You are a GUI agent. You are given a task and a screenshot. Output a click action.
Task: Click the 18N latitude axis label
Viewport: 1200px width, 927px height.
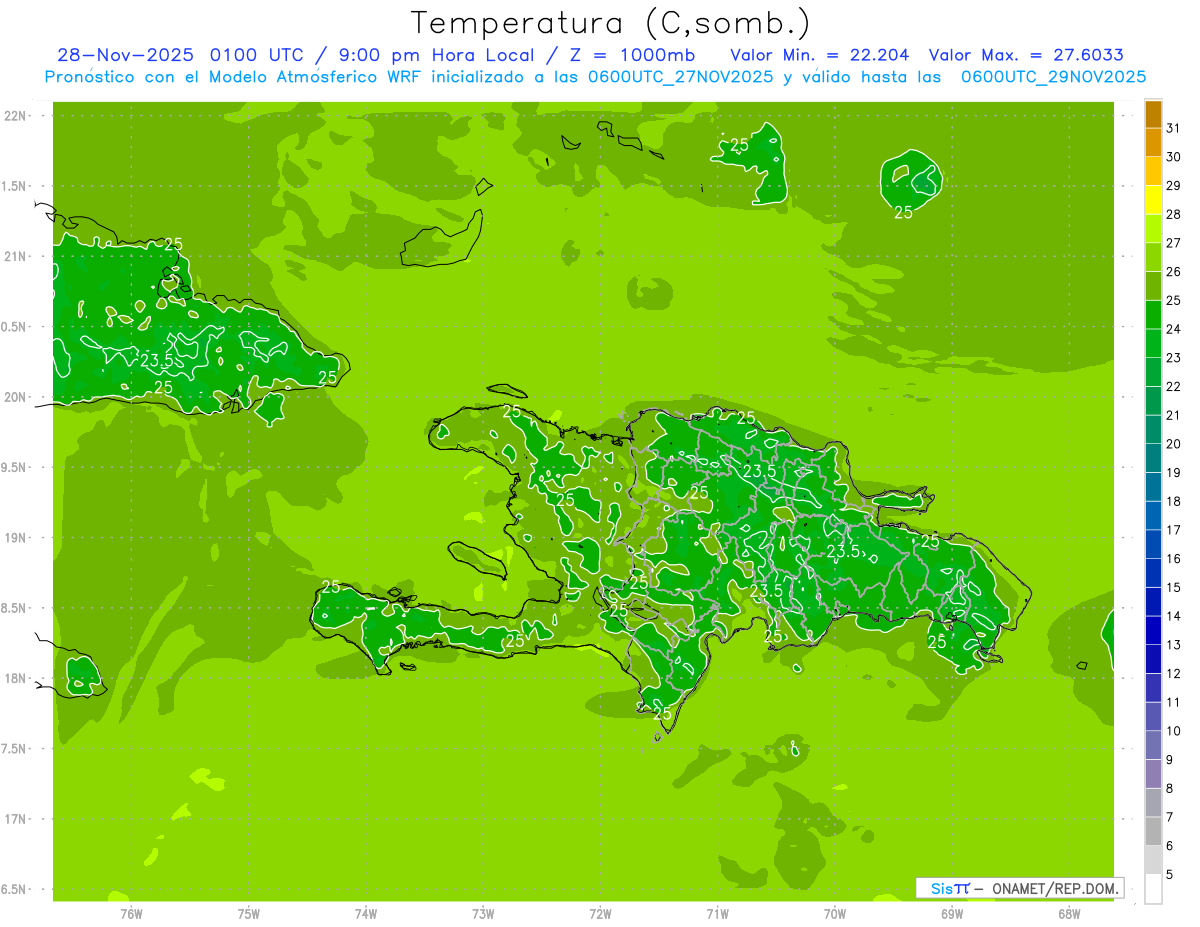point(17,679)
